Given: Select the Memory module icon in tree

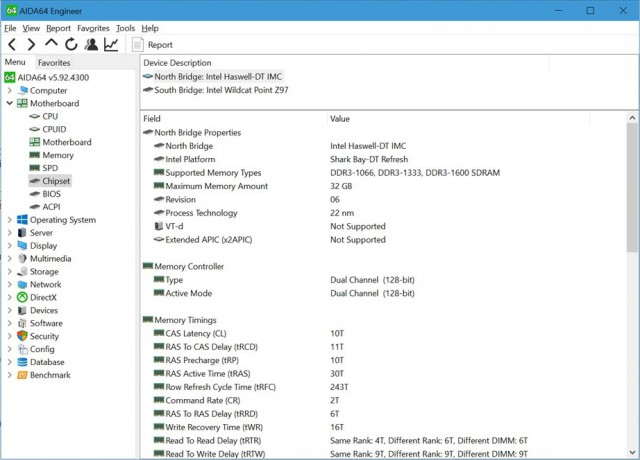Looking at the screenshot, I should [35, 155].
